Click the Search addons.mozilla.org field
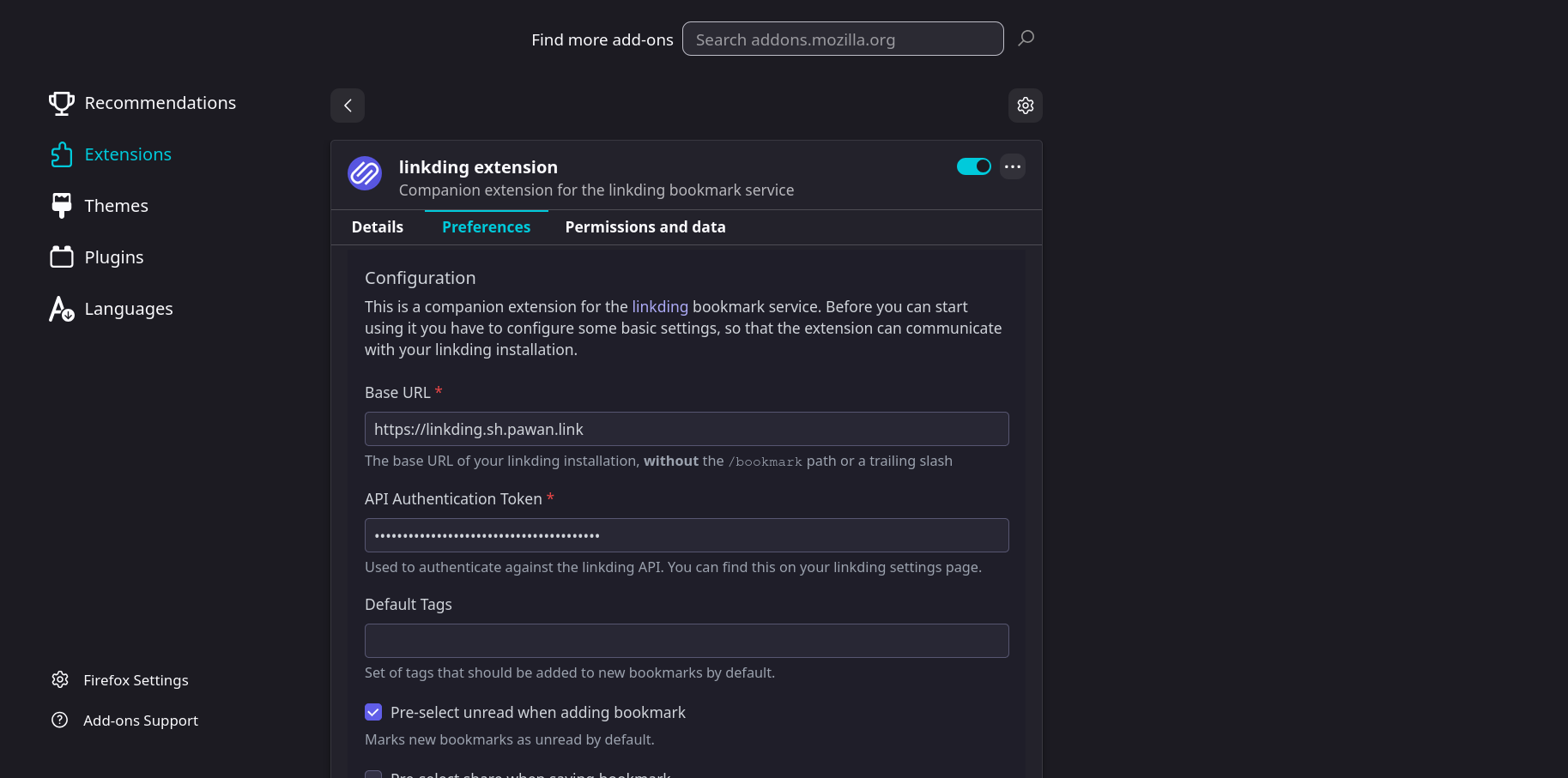 pos(842,39)
